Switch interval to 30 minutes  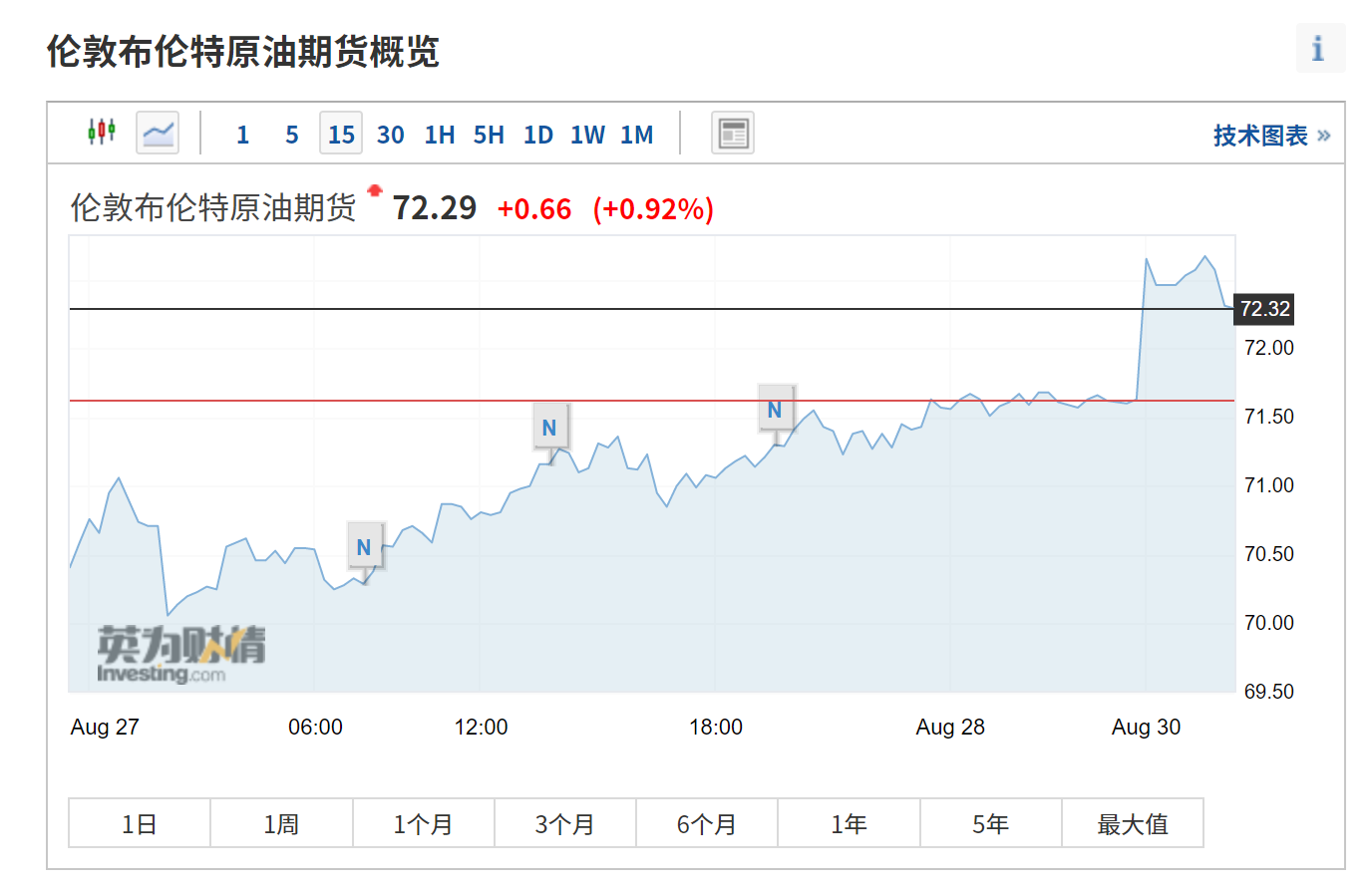click(x=391, y=135)
